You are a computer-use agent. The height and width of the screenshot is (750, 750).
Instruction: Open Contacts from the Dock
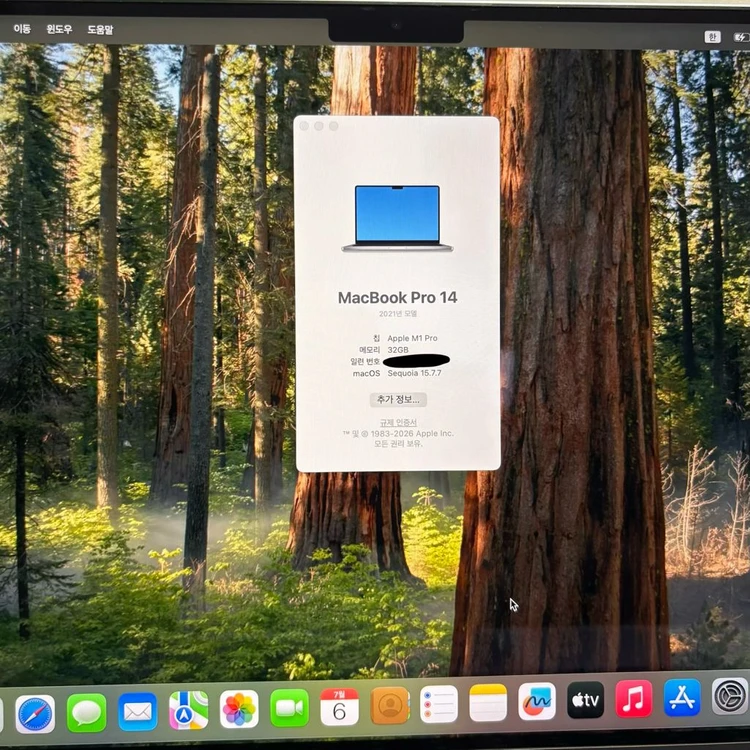click(390, 706)
